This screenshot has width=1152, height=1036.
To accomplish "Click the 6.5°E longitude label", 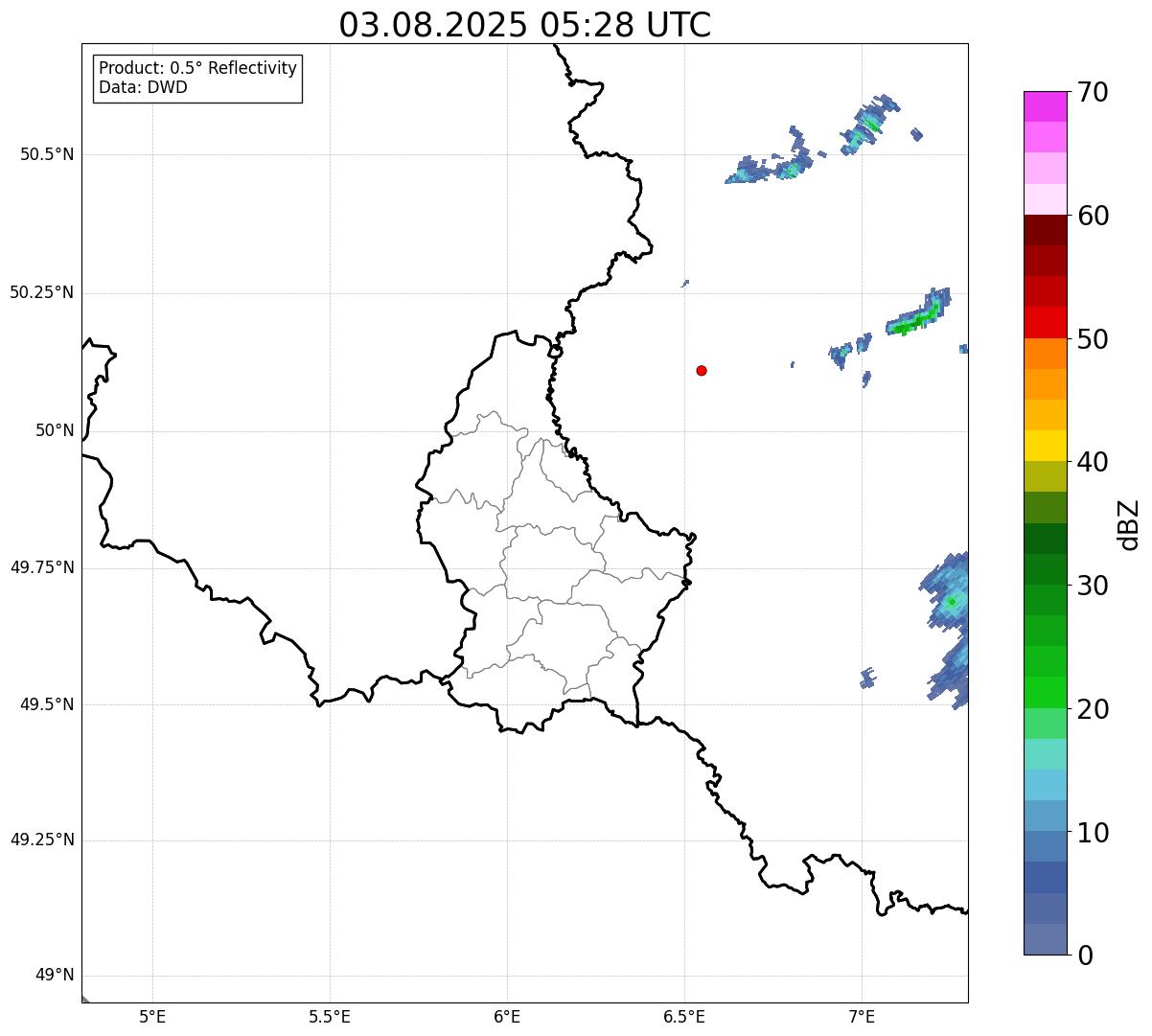I will point(684,1017).
